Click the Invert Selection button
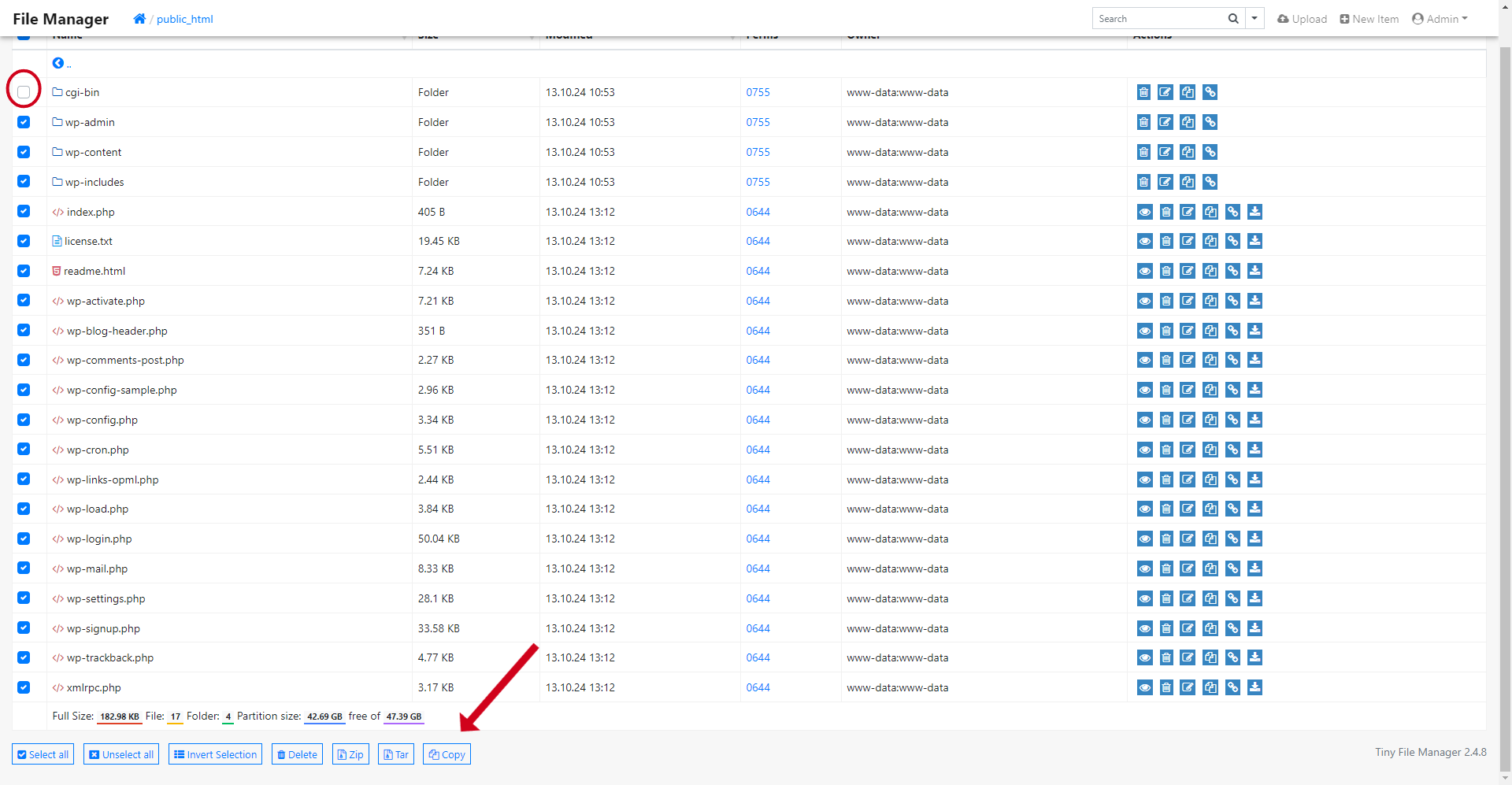The height and width of the screenshot is (785, 1512). 215,754
